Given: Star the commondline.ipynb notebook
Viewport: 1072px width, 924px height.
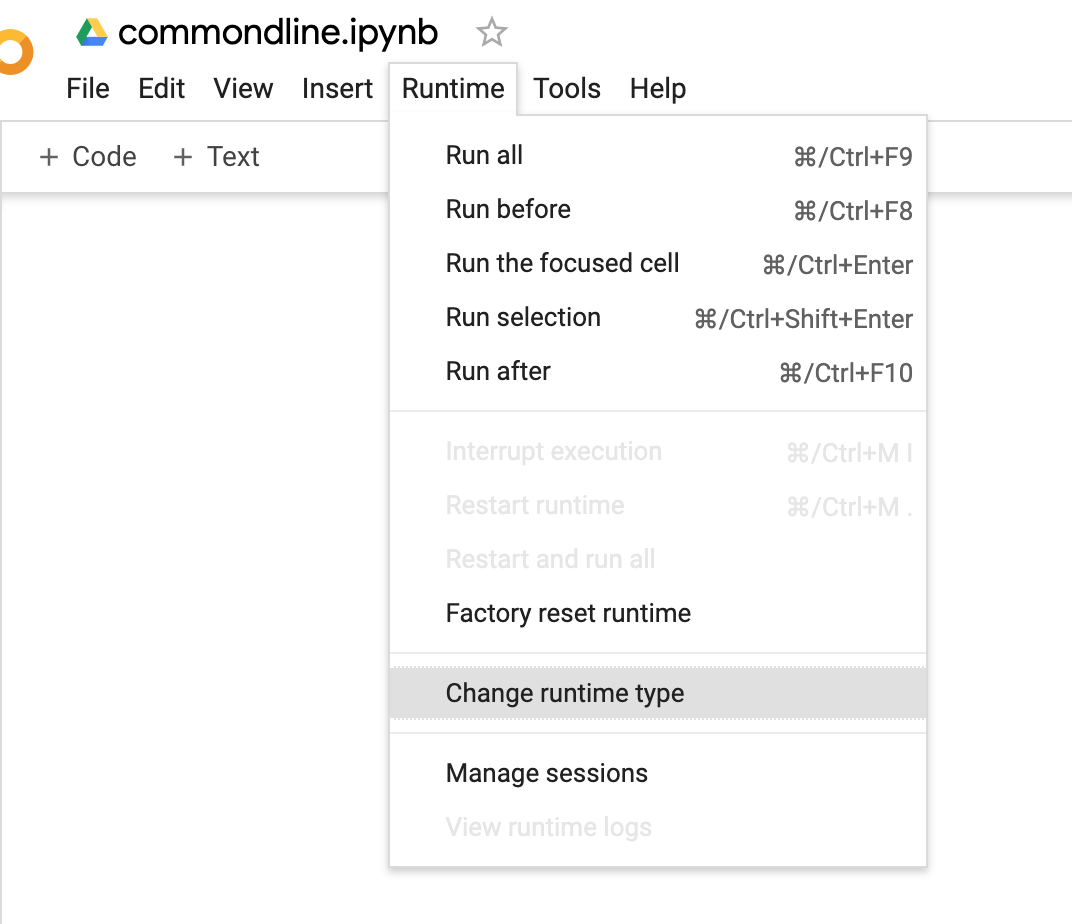Looking at the screenshot, I should click(491, 34).
